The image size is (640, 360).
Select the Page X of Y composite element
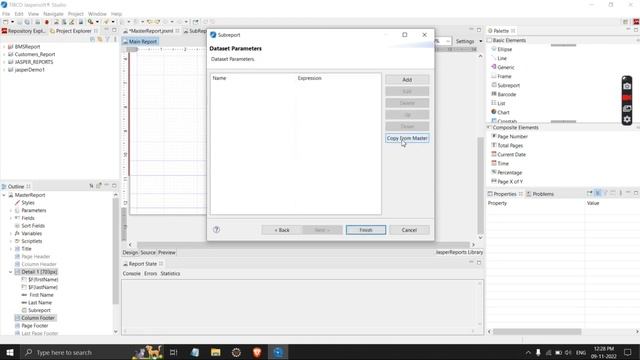(510, 181)
